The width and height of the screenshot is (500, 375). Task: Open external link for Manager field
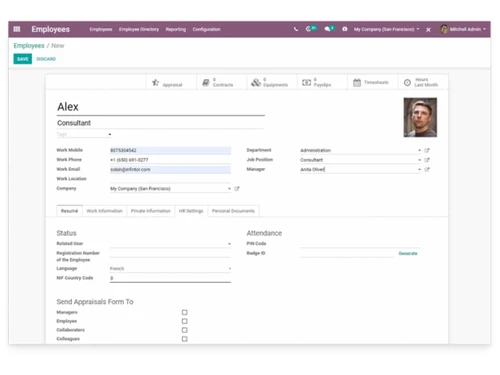pos(427,169)
